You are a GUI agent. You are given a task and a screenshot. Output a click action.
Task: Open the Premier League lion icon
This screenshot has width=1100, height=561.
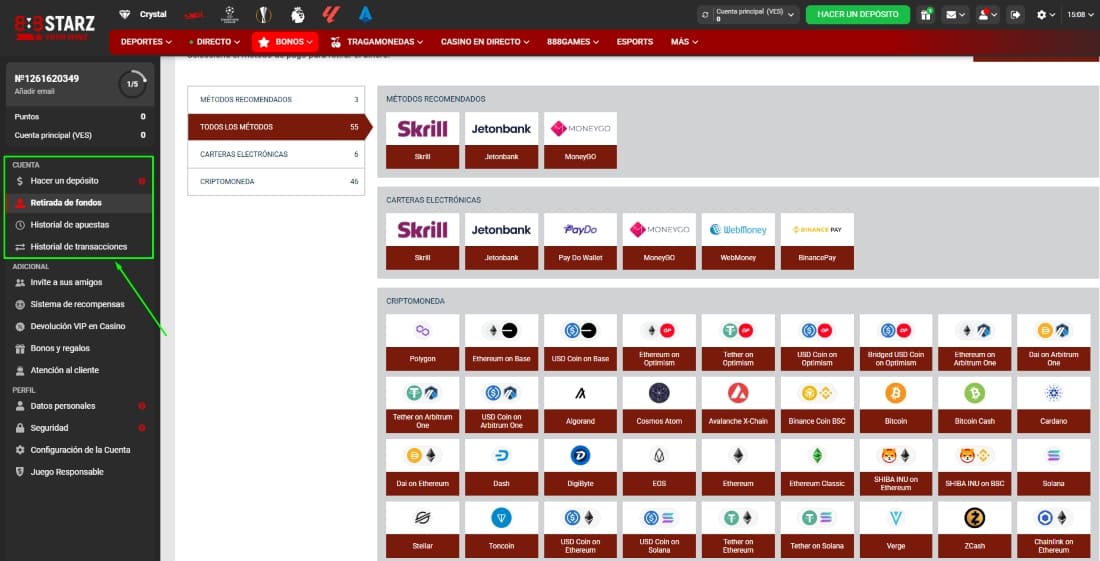(297, 14)
